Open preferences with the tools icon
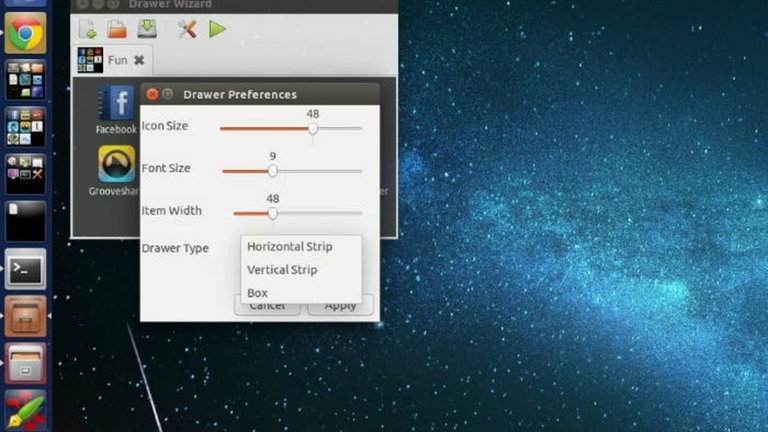 click(x=187, y=29)
